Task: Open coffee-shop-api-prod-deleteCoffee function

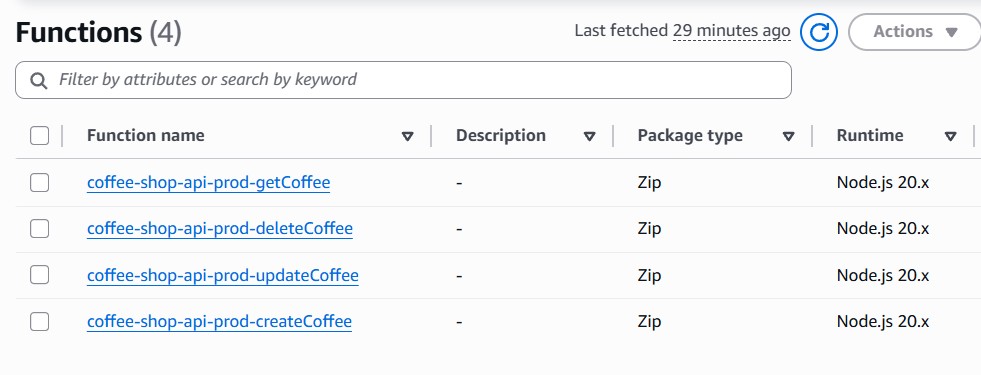Action: click(x=220, y=229)
